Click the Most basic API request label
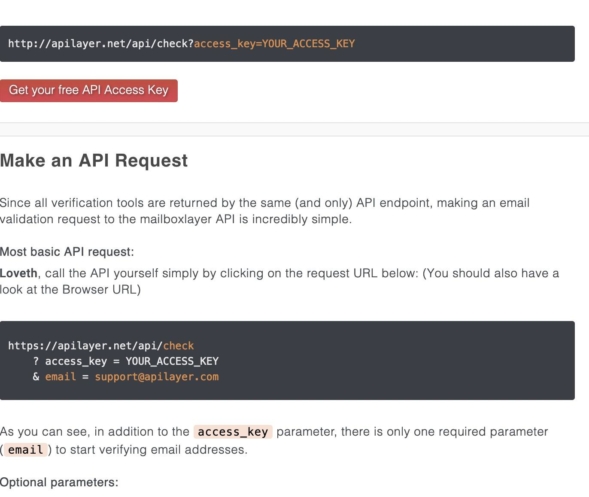Image resolution: width=589 pixels, height=497 pixels. [67, 252]
